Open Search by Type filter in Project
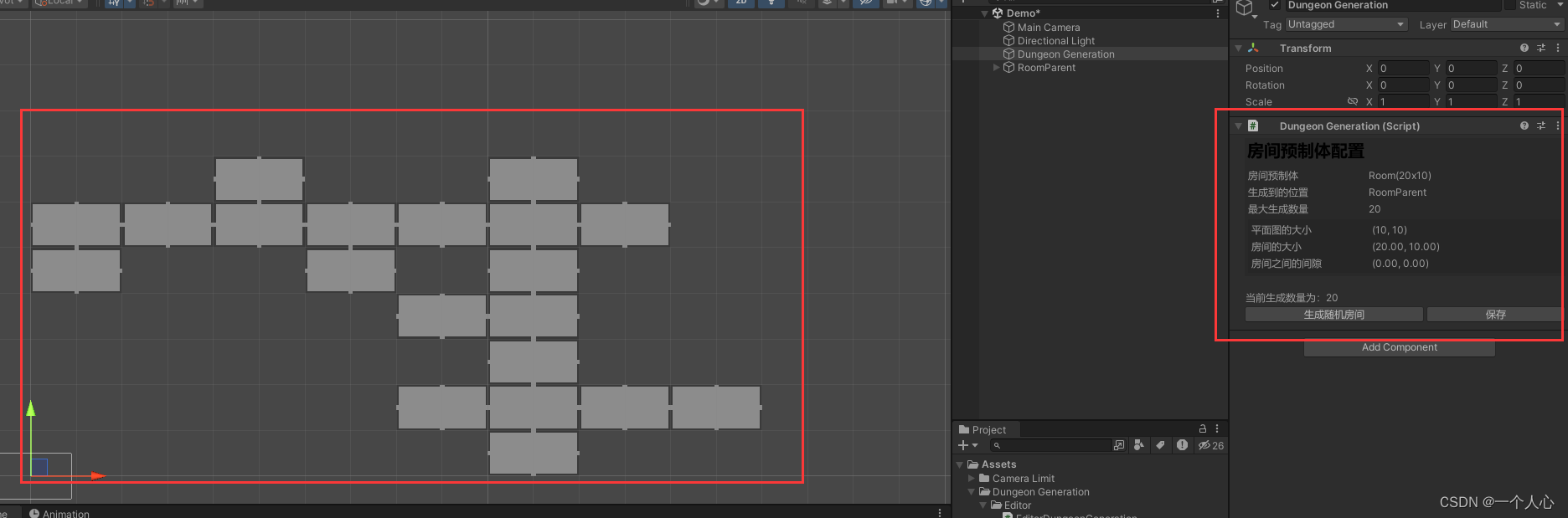The width and height of the screenshot is (1568, 518). pos(1138,445)
